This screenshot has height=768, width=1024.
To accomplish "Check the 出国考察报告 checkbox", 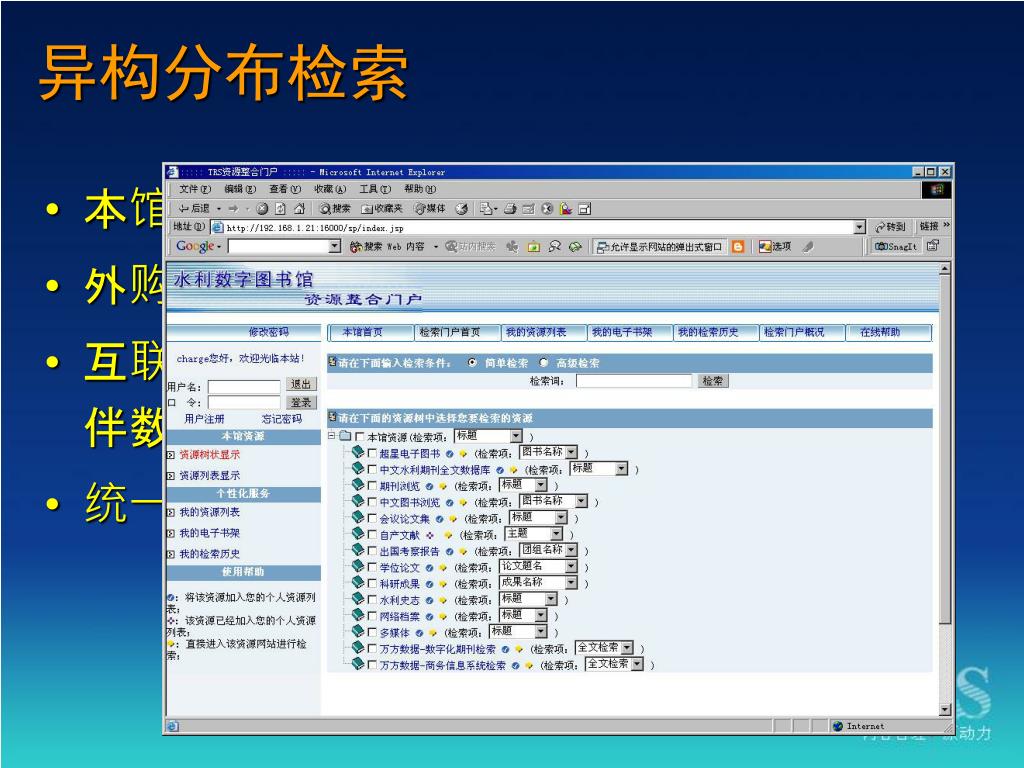I will tap(372, 551).
